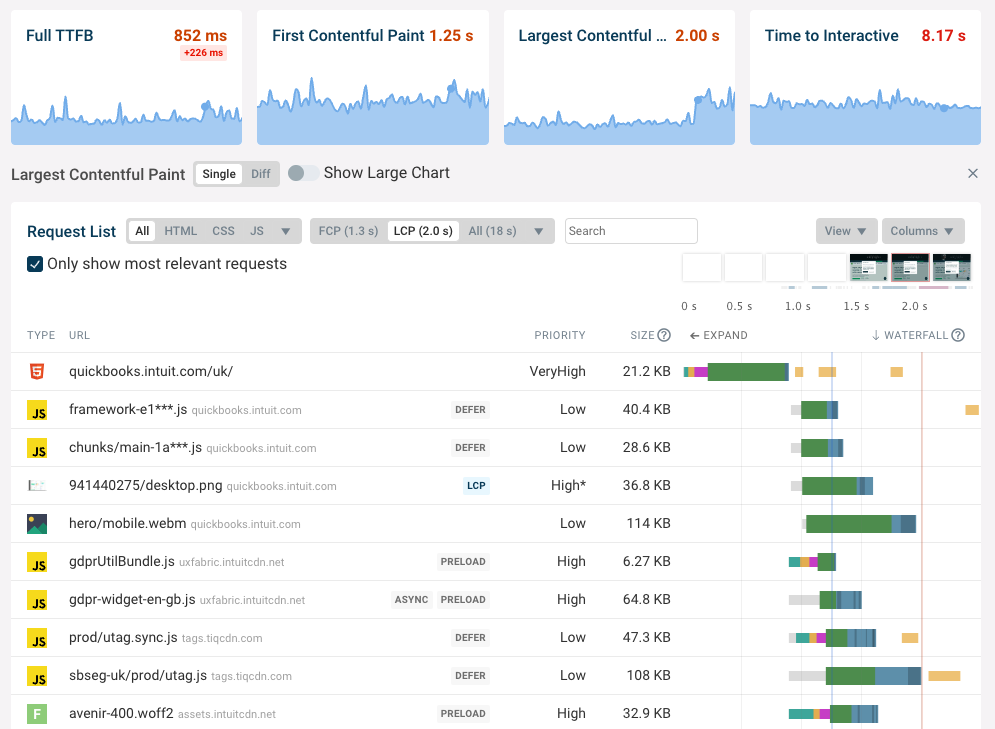Click the help icon next to SIZE
This screenshot has width=995, height=729.
(x=664, y=335)
